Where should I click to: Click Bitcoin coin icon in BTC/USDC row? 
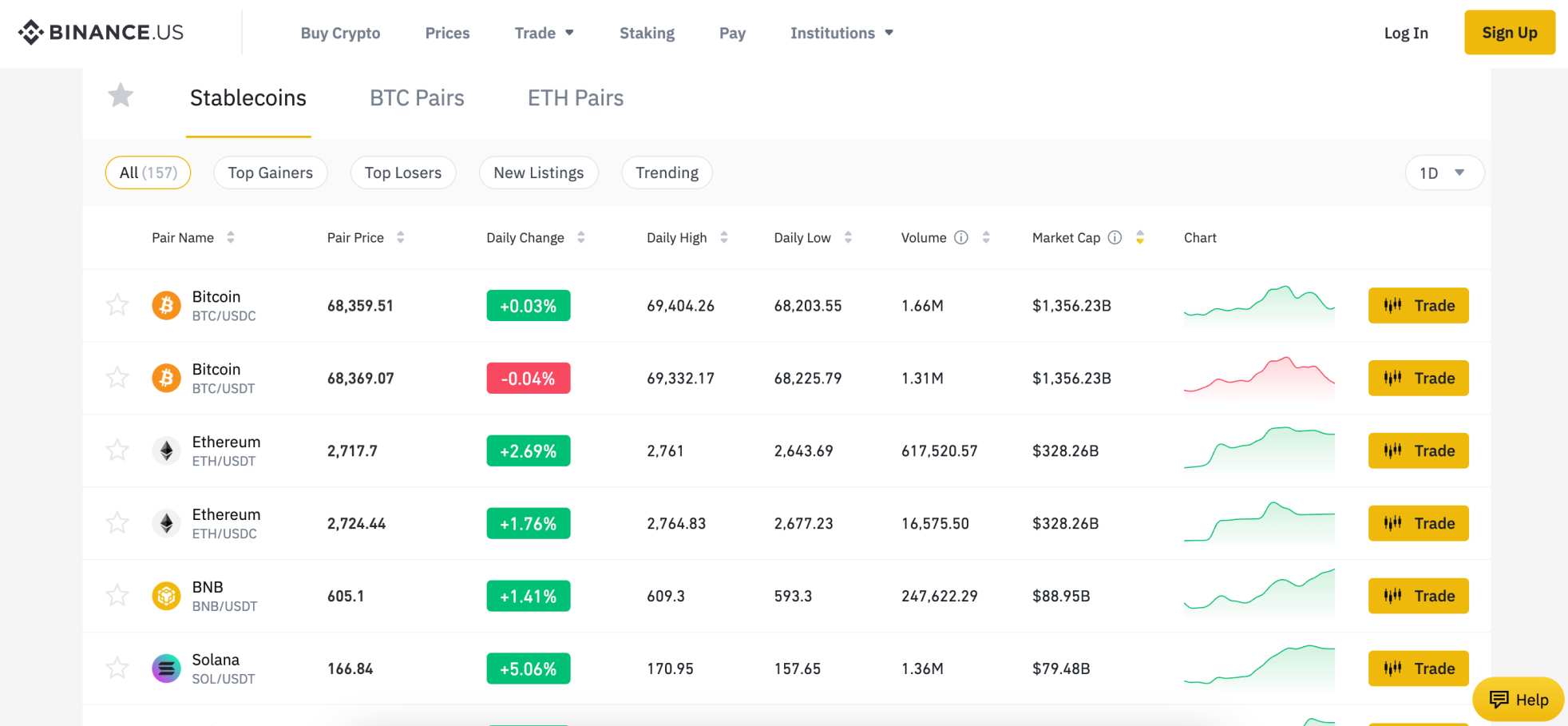[x=166, y=305]
